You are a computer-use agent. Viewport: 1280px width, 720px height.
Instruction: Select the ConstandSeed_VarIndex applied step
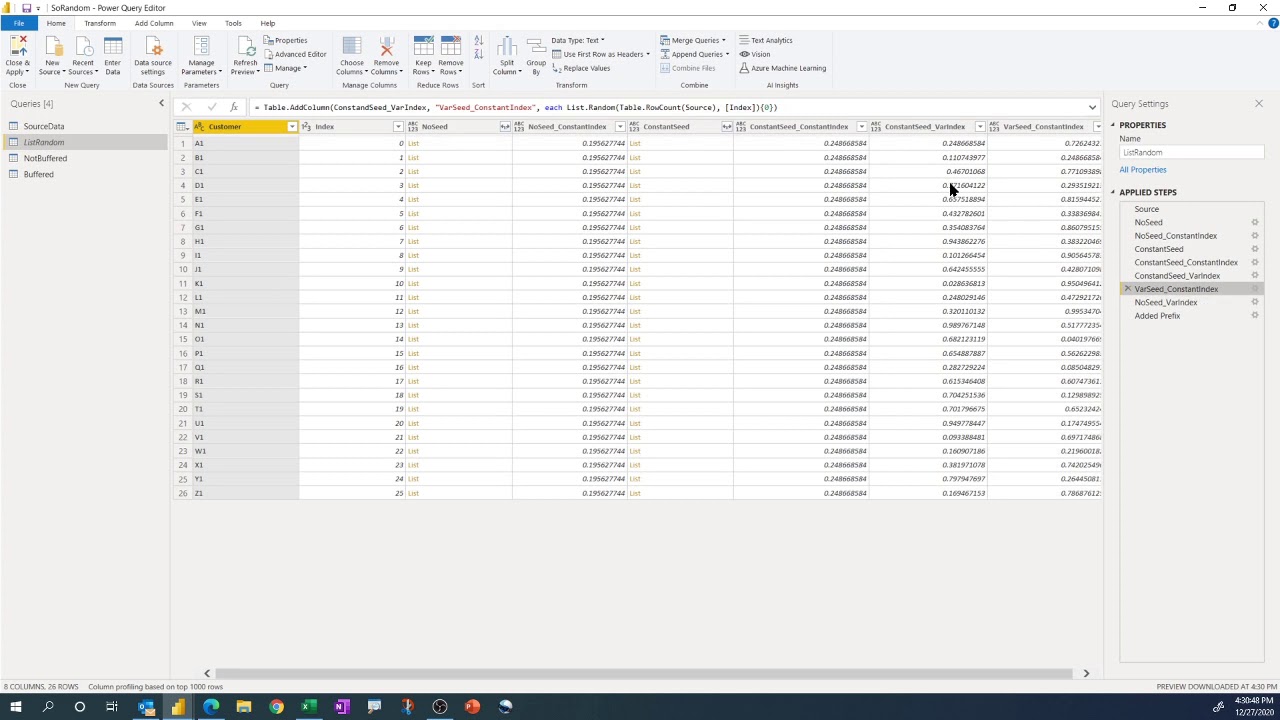click(1177, 276)
